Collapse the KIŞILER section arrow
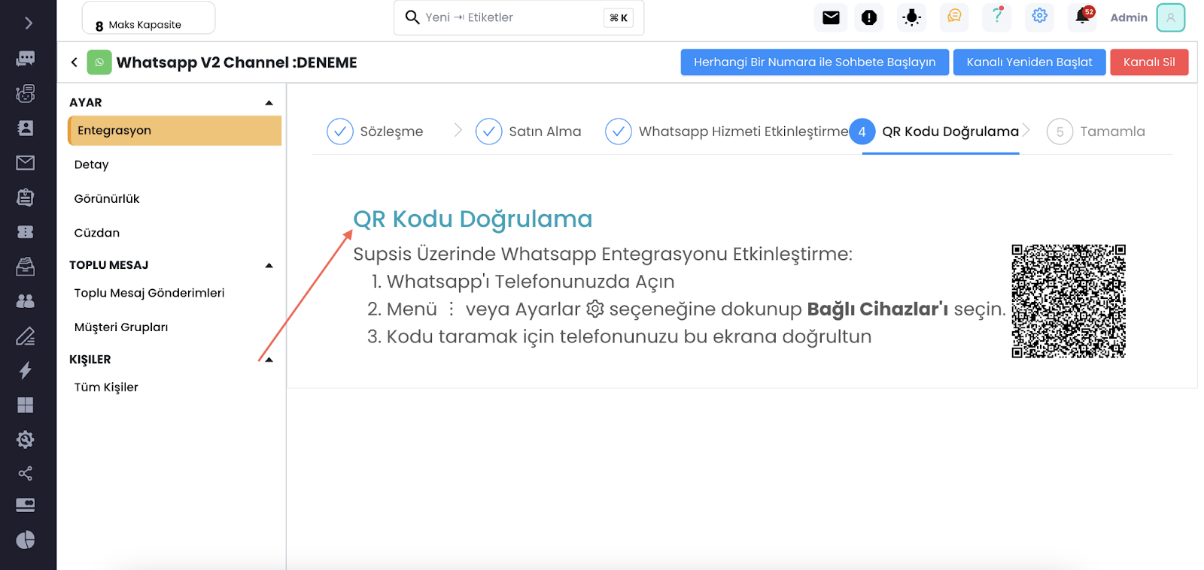Image resolution: width=1204 pixels, height=570 pixels. point(269,360)
